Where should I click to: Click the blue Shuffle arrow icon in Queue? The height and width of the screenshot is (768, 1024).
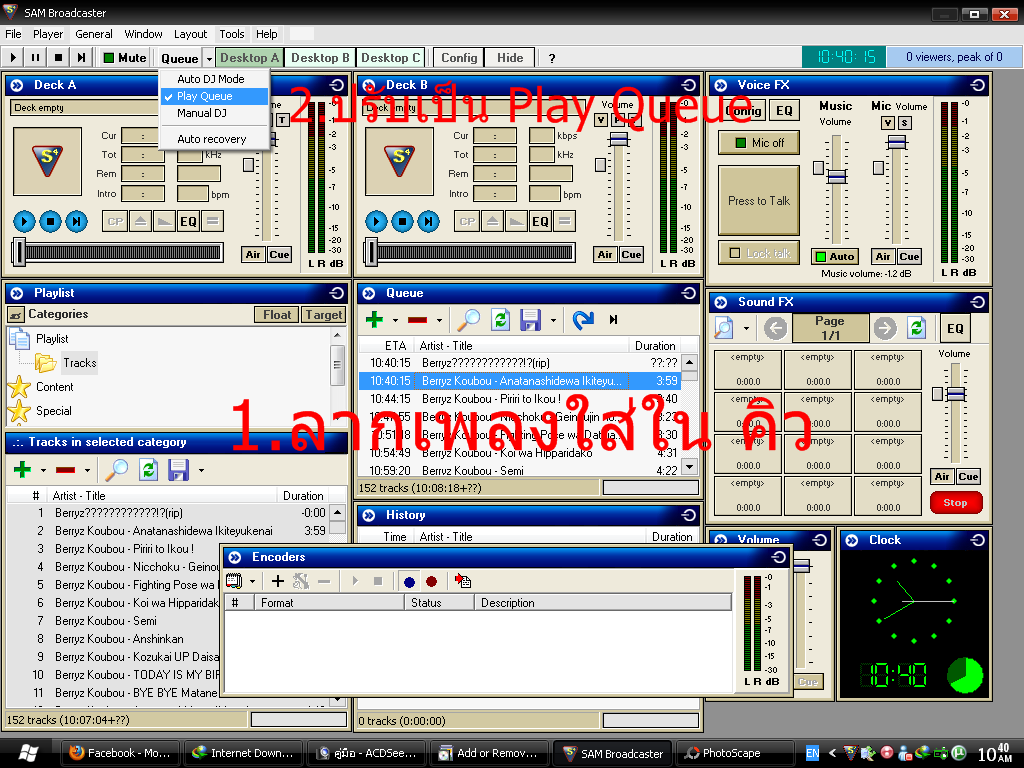click(x=583, y=320)
